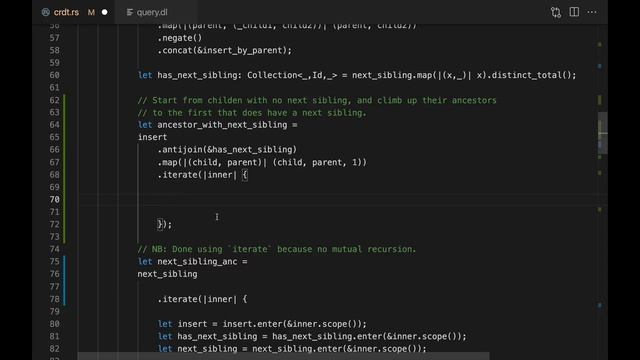Click the Rust file icon on crdt.rs tab
The width and height of the screenshot is (640, 360).
coord(46,12)
